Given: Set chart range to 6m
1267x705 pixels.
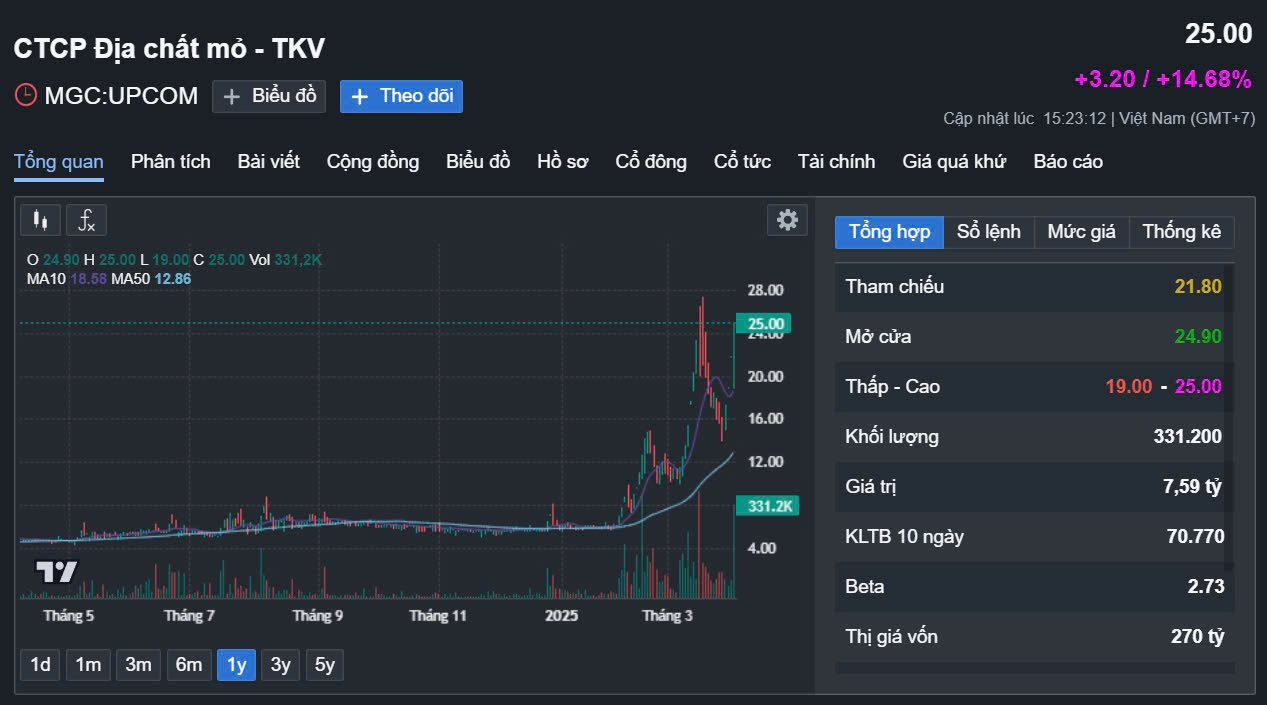Looking at the screenshot, I should (x=189, y=665).
